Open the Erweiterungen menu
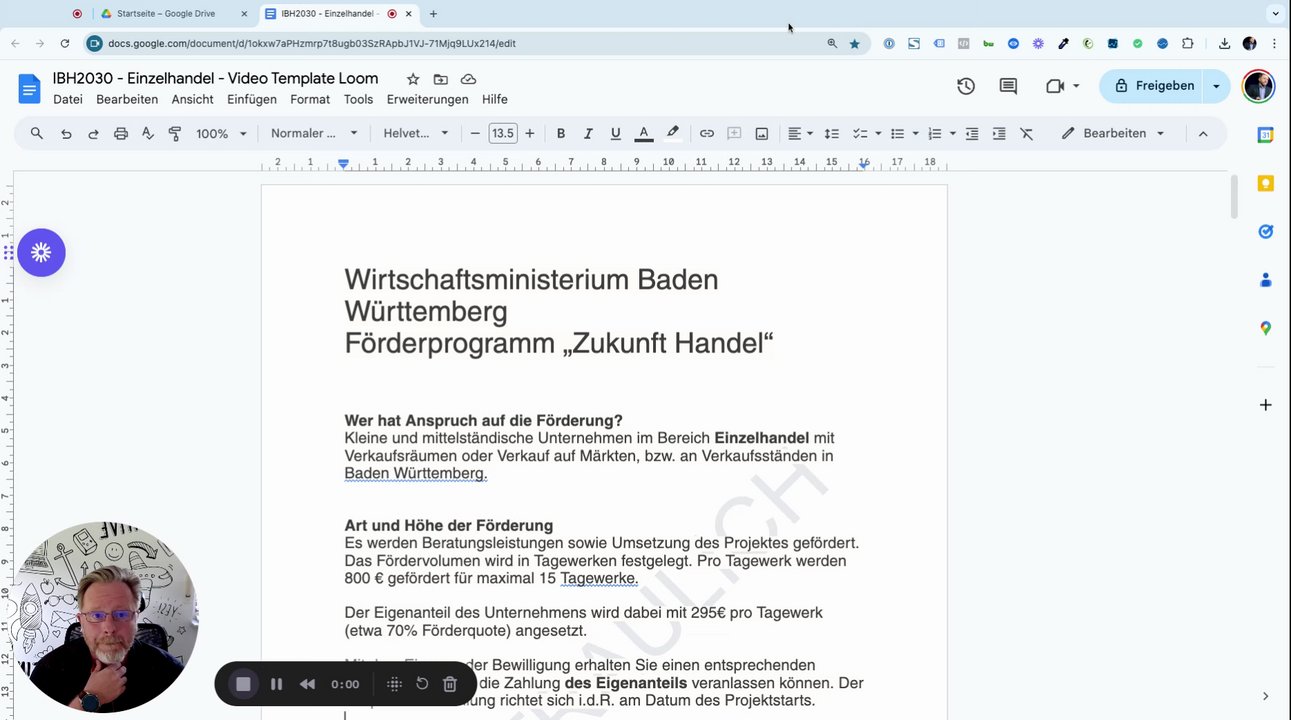Image resolution: width=1291 pixels, height=720 pixels. (428, 100)
